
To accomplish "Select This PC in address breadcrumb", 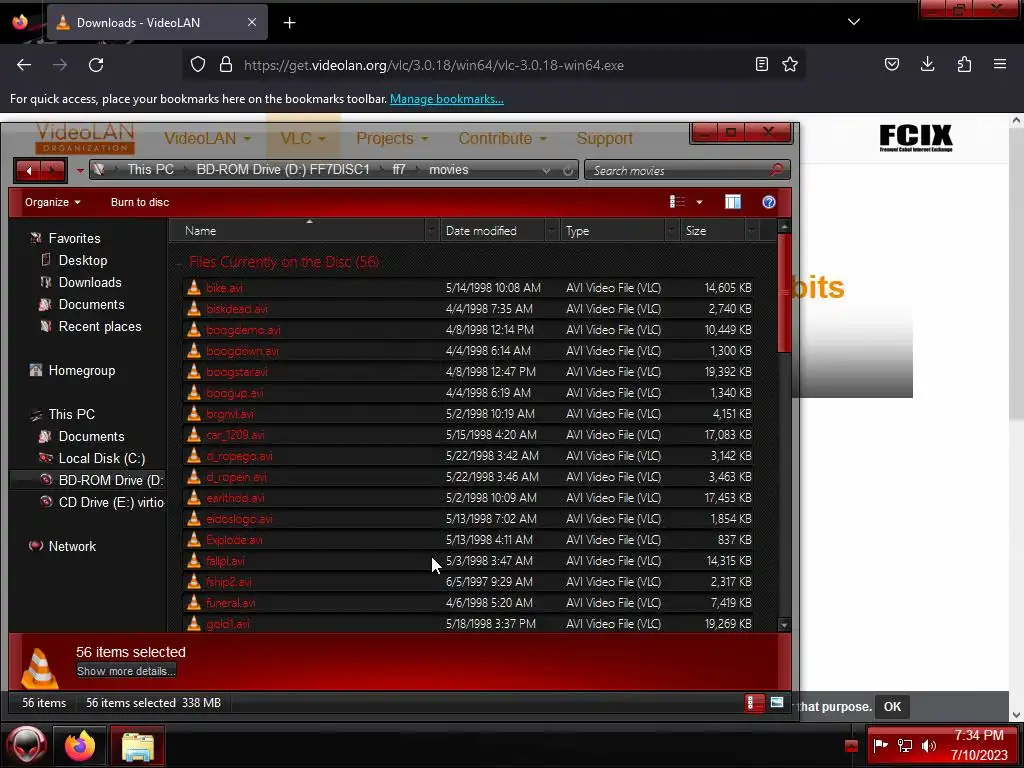I will (151, 170).
